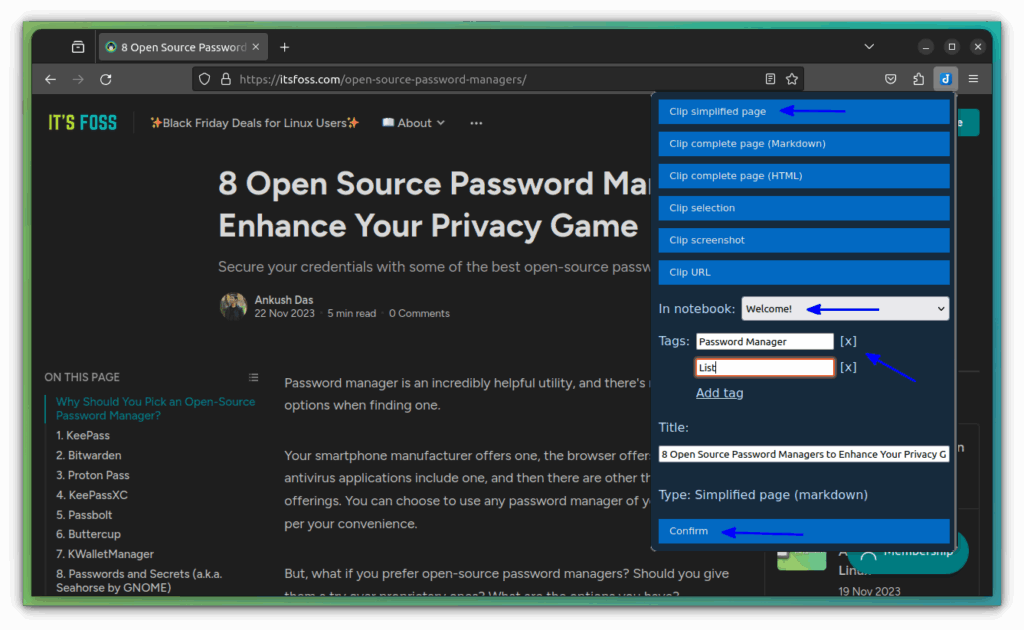The width and height of the screenshot is (1024, 630).
Task: Click Clip complete page (HTML)
Action: coord(804,176)
